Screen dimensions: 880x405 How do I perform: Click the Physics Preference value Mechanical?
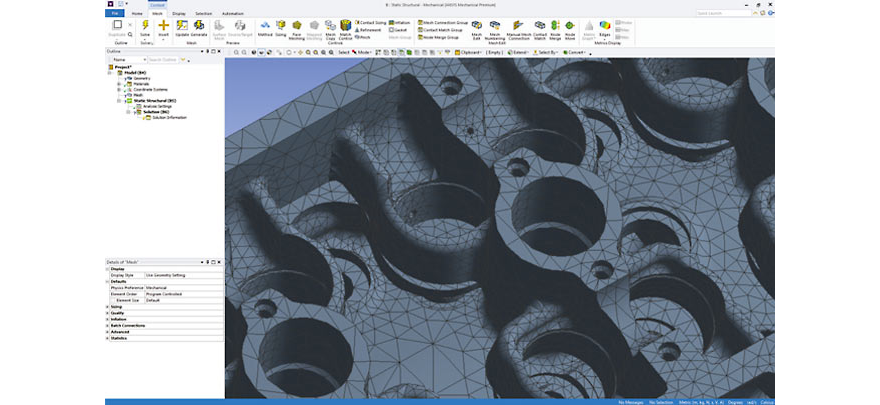coord(184,288)
